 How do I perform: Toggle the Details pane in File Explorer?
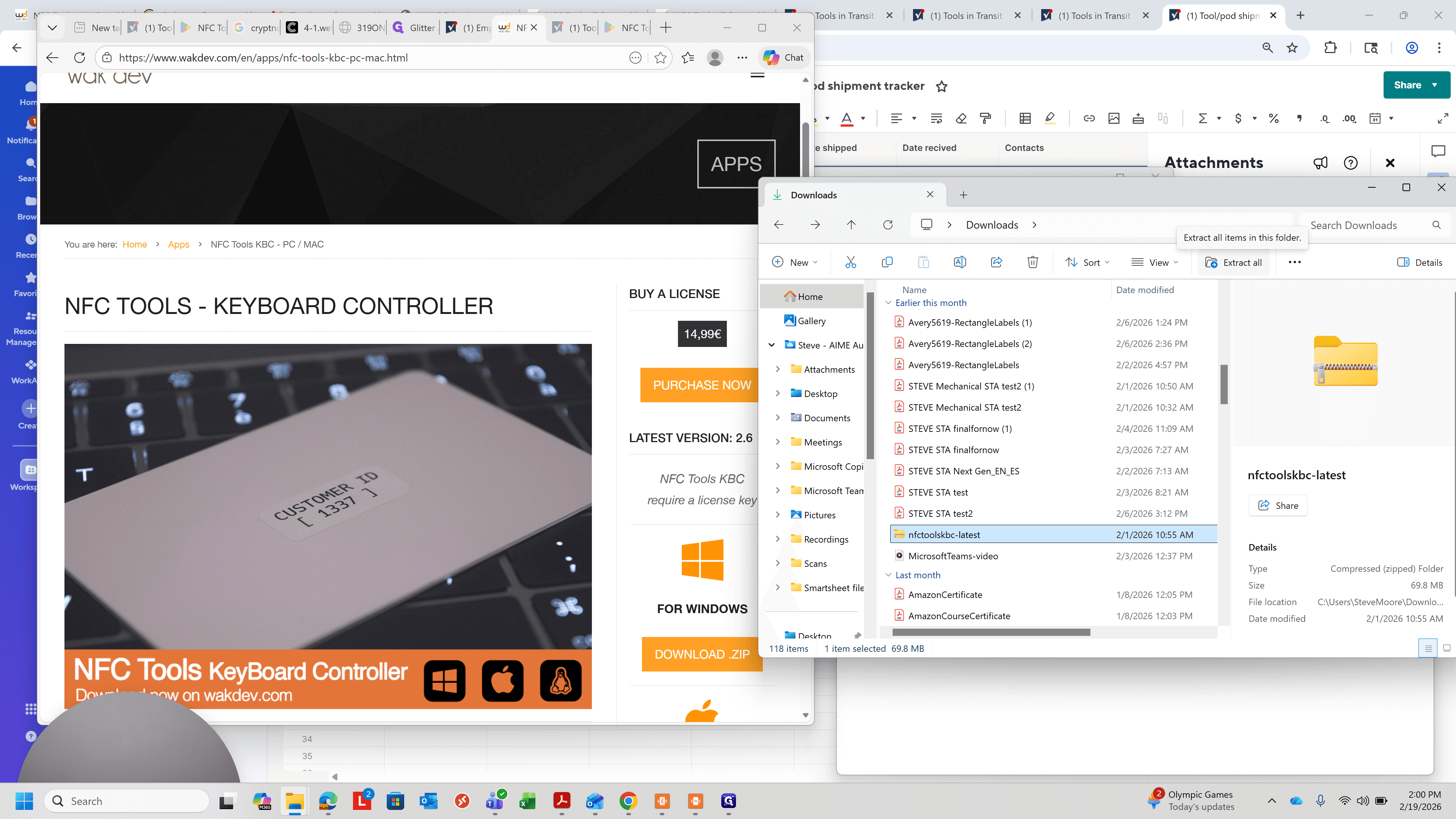point(1419,262)
